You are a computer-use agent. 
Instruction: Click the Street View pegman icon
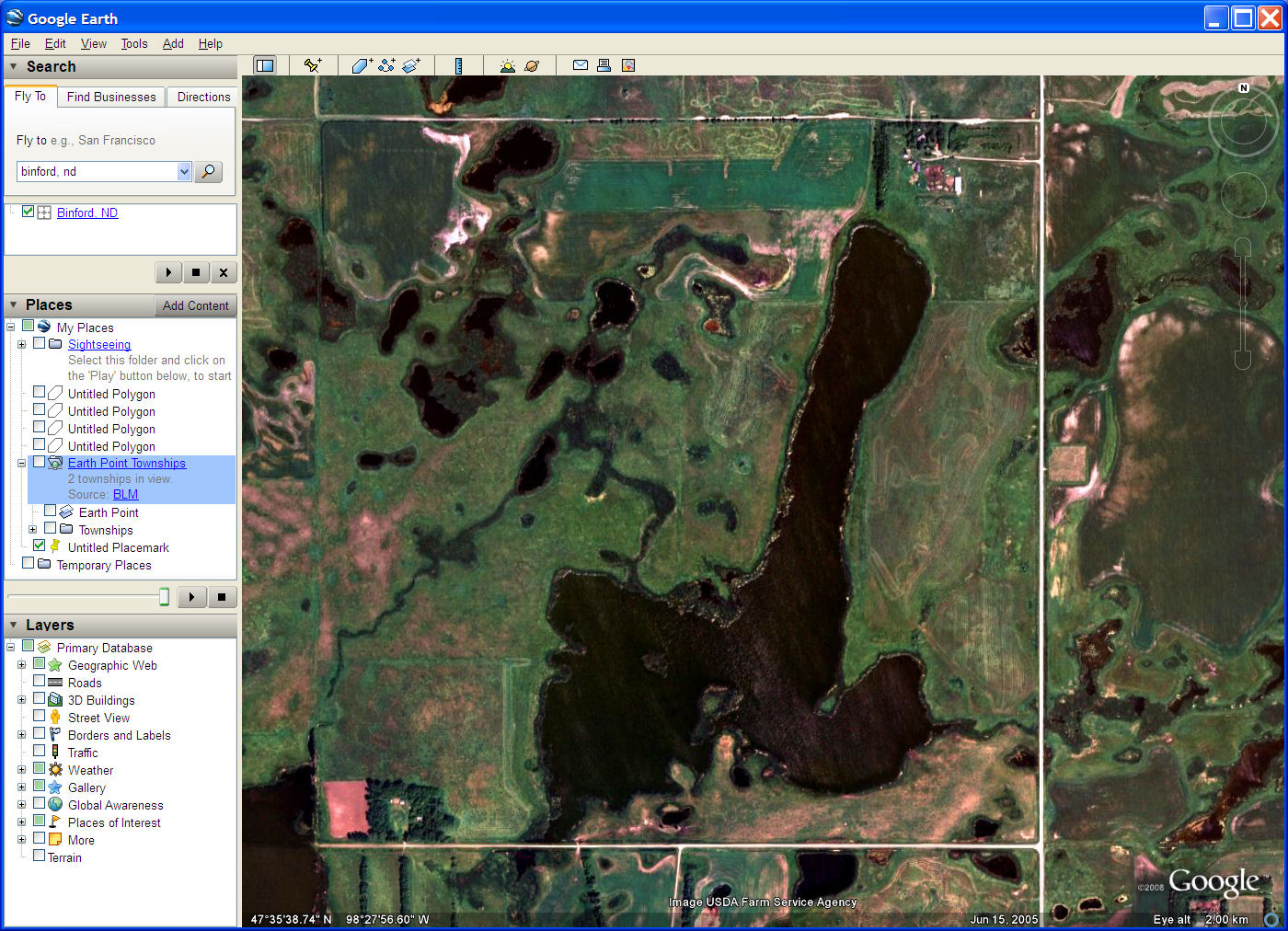[x=55, y=718]
